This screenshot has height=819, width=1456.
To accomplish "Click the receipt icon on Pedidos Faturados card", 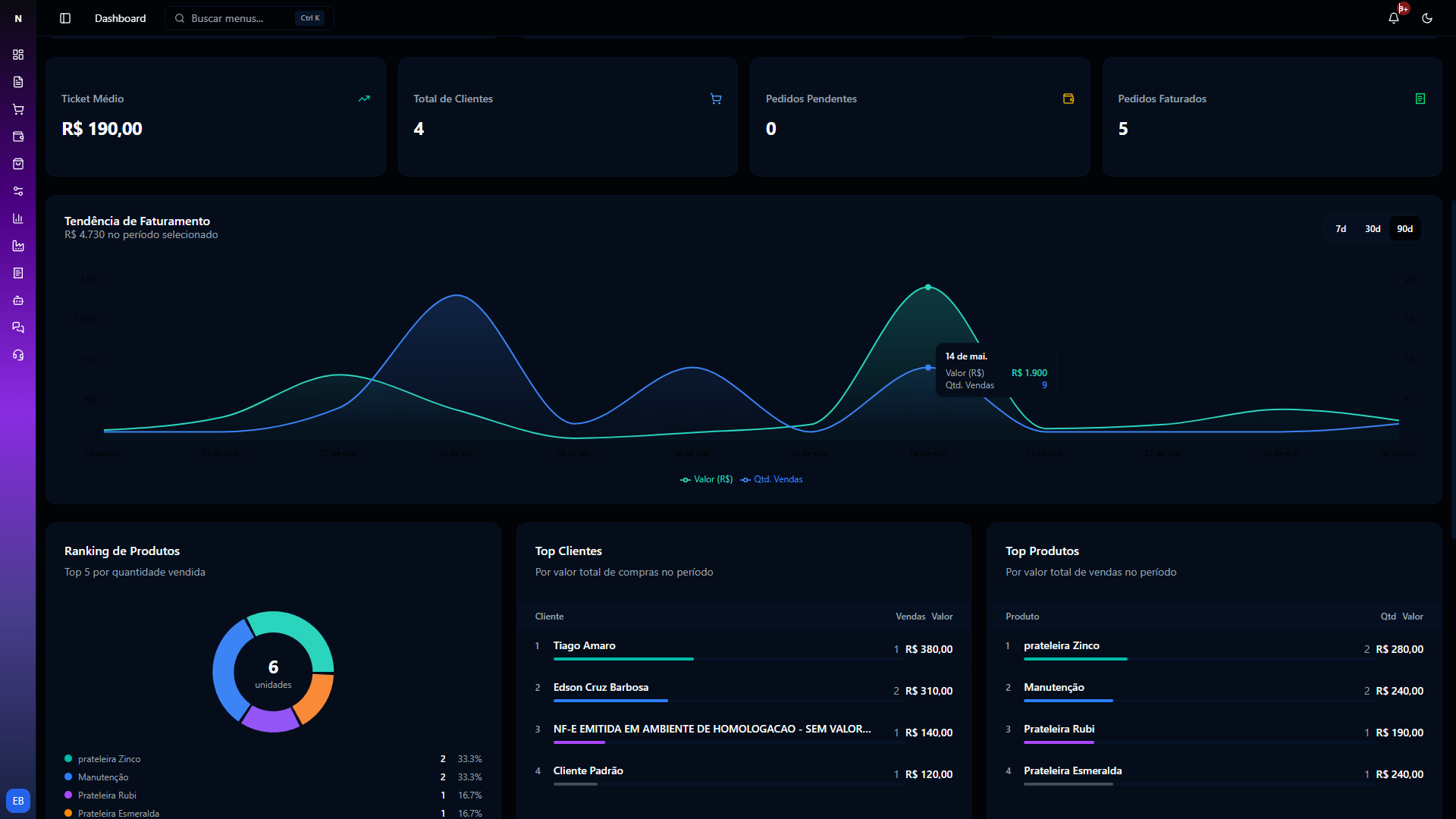I will (x=1420, y=99).
